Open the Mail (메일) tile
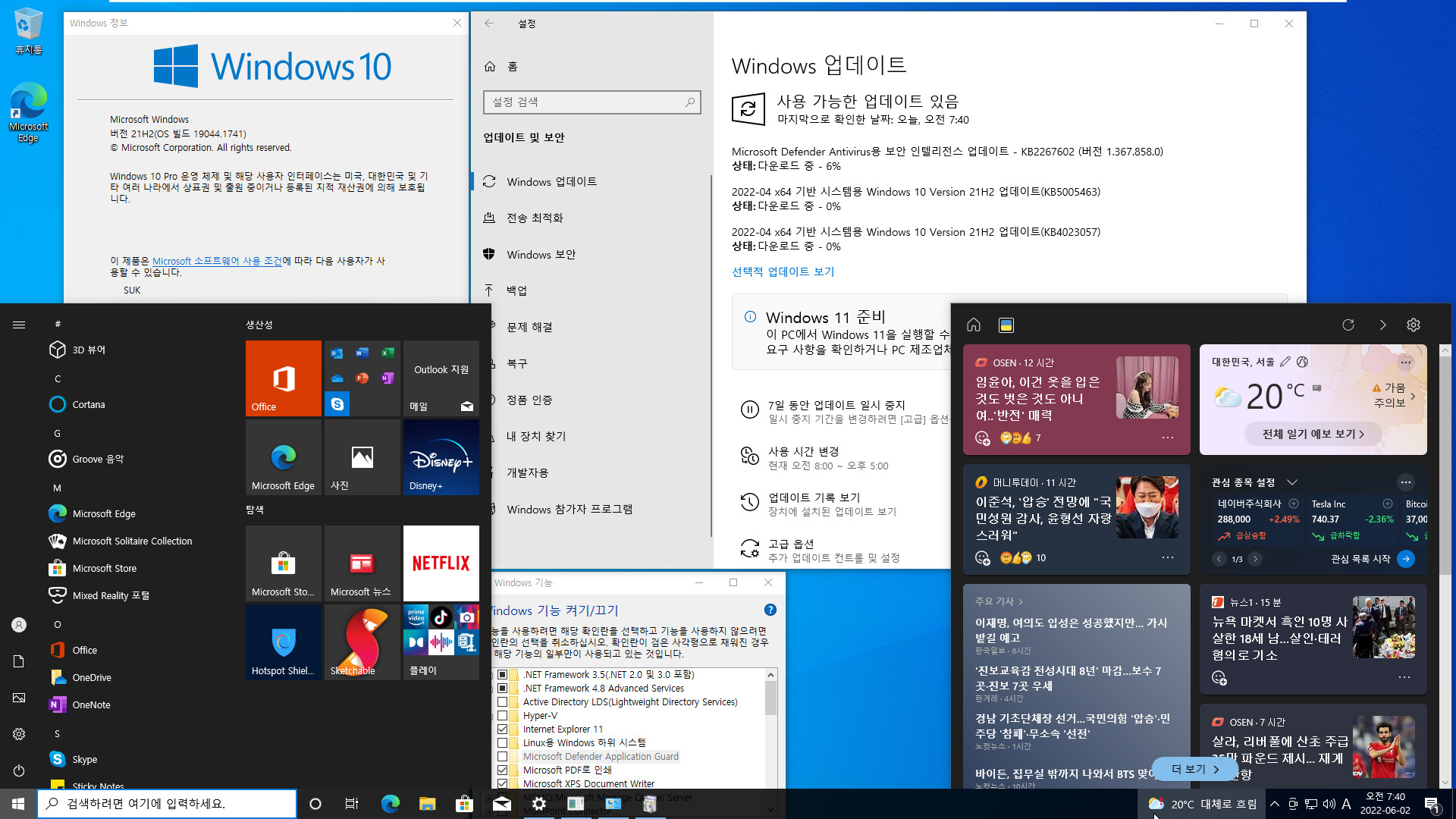1456x819 pixels. point(441,378)
